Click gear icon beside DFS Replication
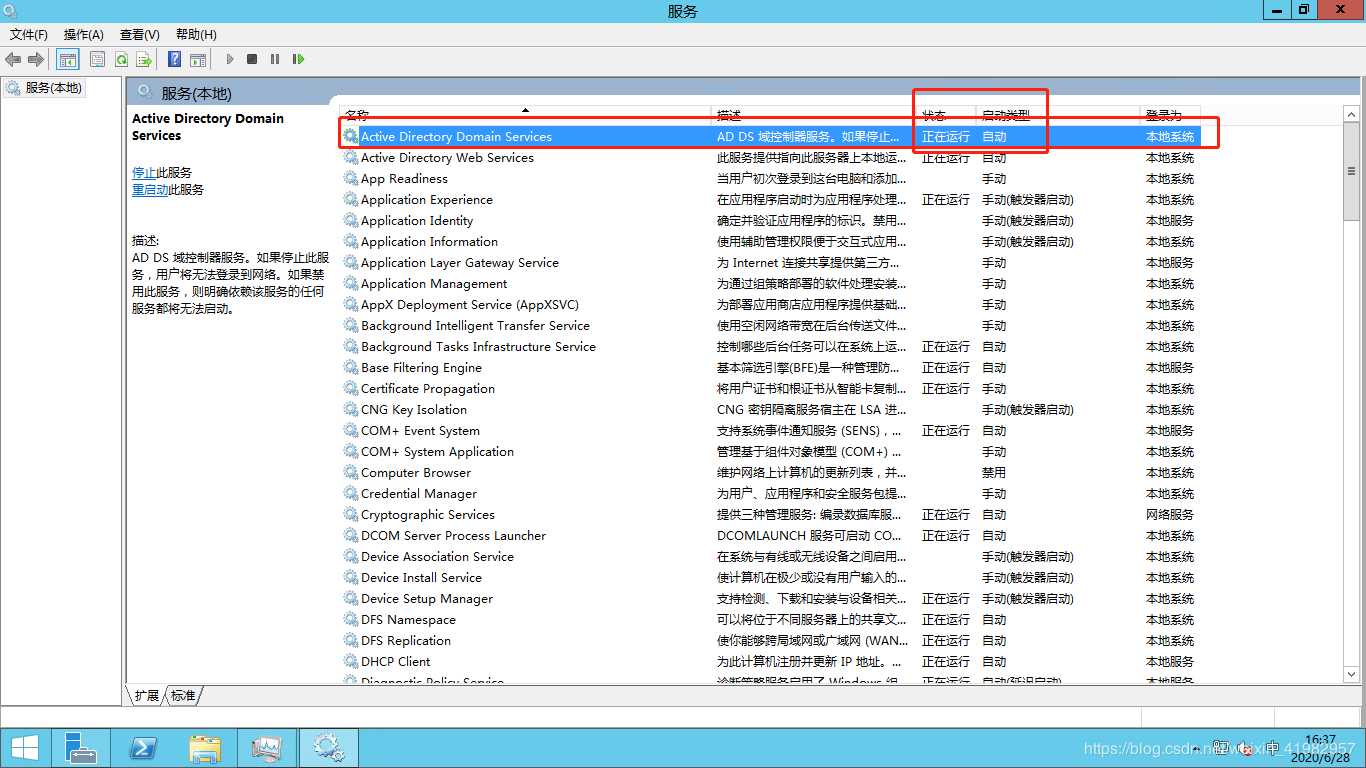 [x=351, y=641]
